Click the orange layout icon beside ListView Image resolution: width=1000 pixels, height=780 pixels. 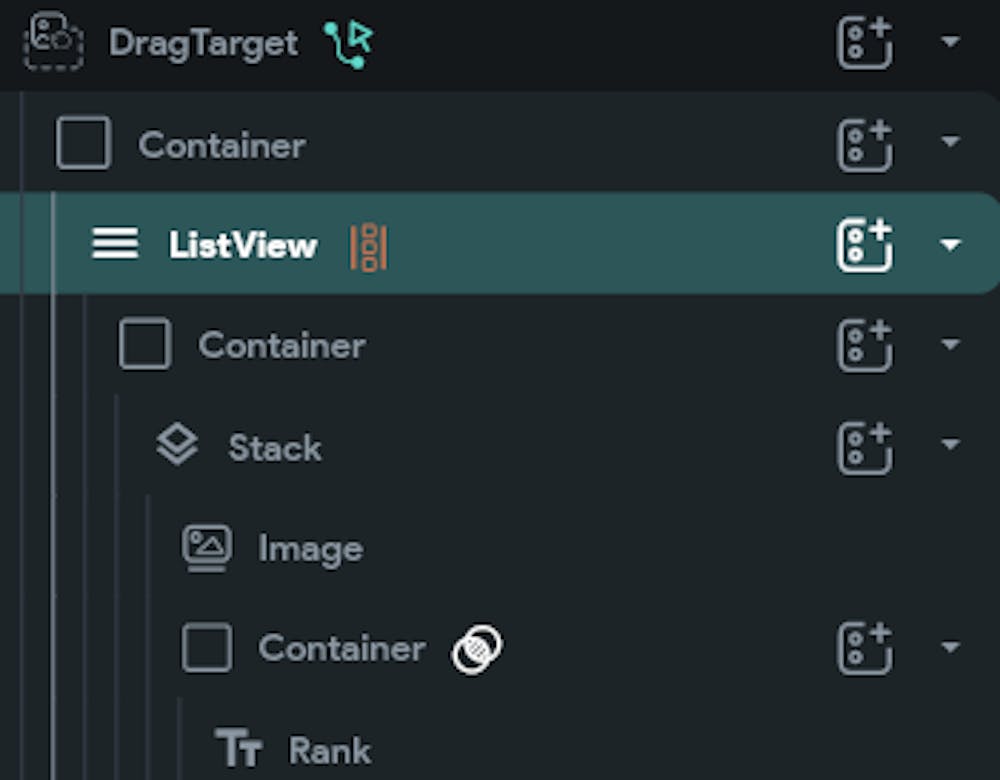point(368,247)
